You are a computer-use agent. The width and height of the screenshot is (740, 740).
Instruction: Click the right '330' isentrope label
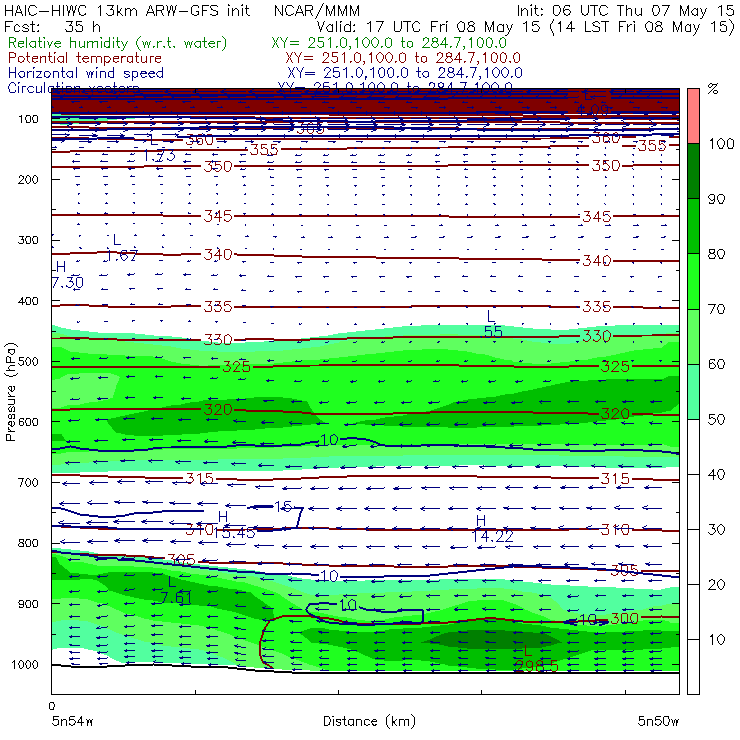(x=597, y=336)
